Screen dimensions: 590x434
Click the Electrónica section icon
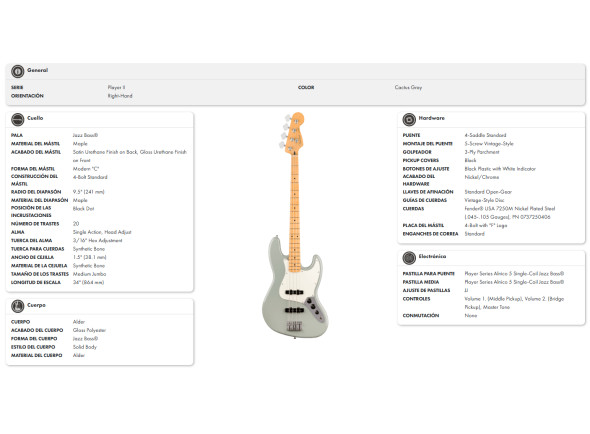pyautogui.click(x=409, y=258)
